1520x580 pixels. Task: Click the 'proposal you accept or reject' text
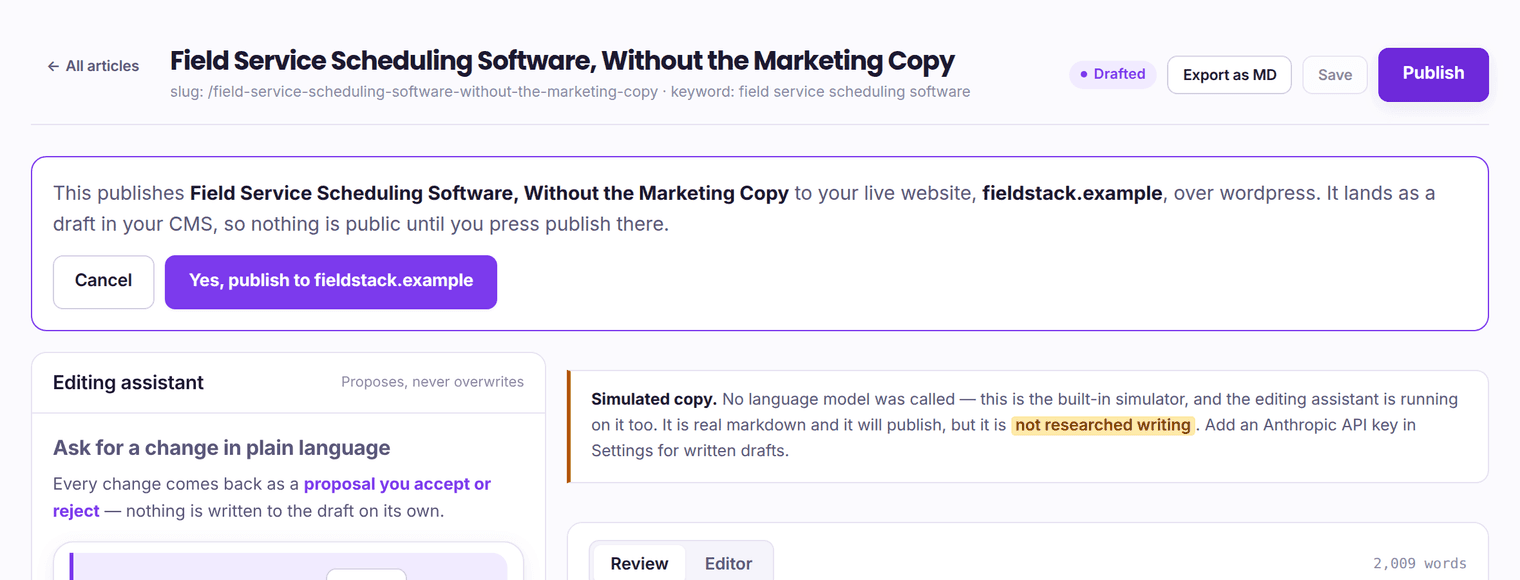[272, 497]
